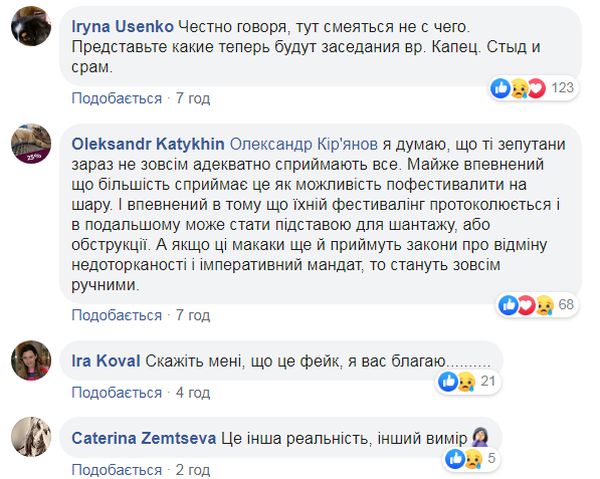View reactions on Iryna Usenko's comment

(533, 88)
